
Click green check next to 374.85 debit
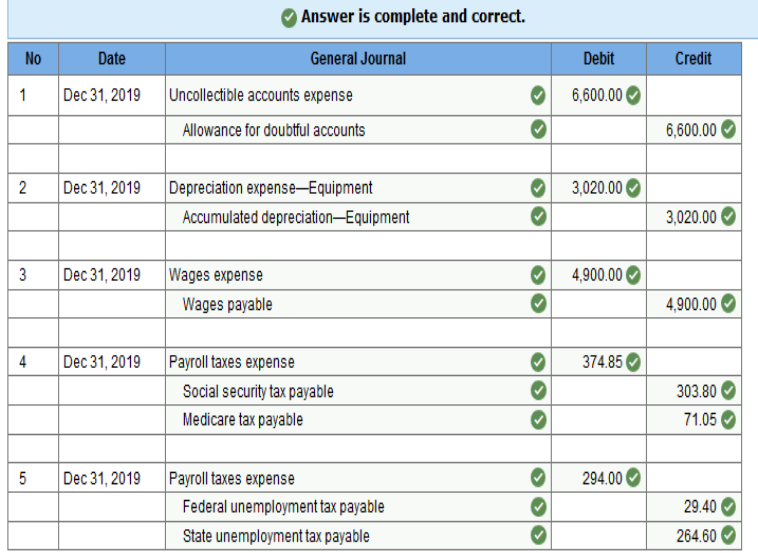click(633, 362)
